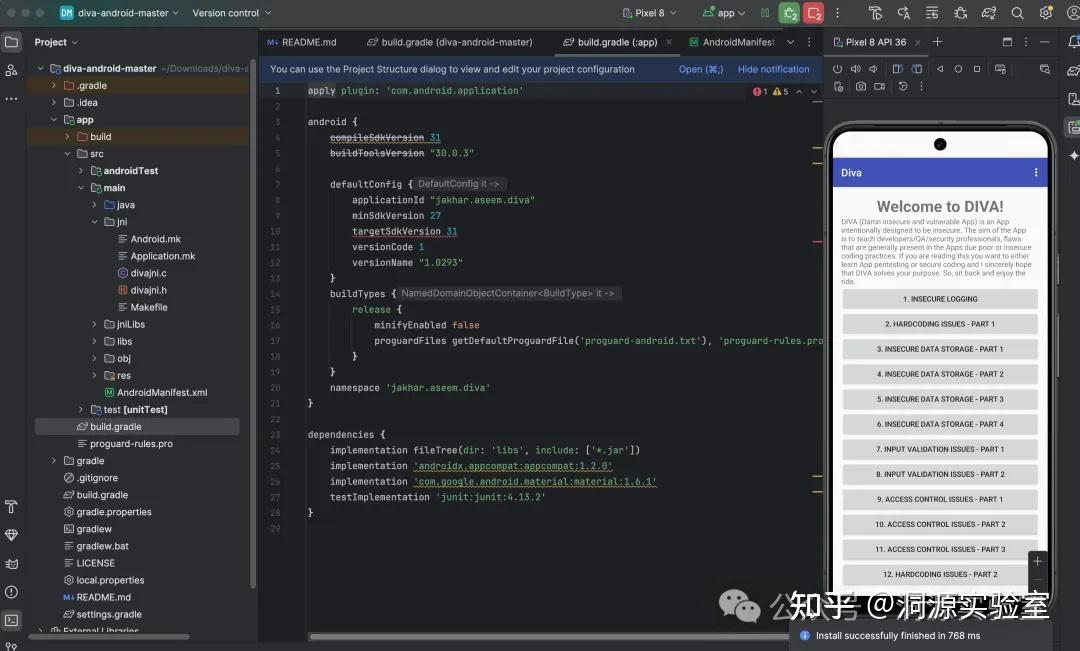
Task: Tap the 1. INSECURE LOGGING button
Action: (x=940, y=299)
